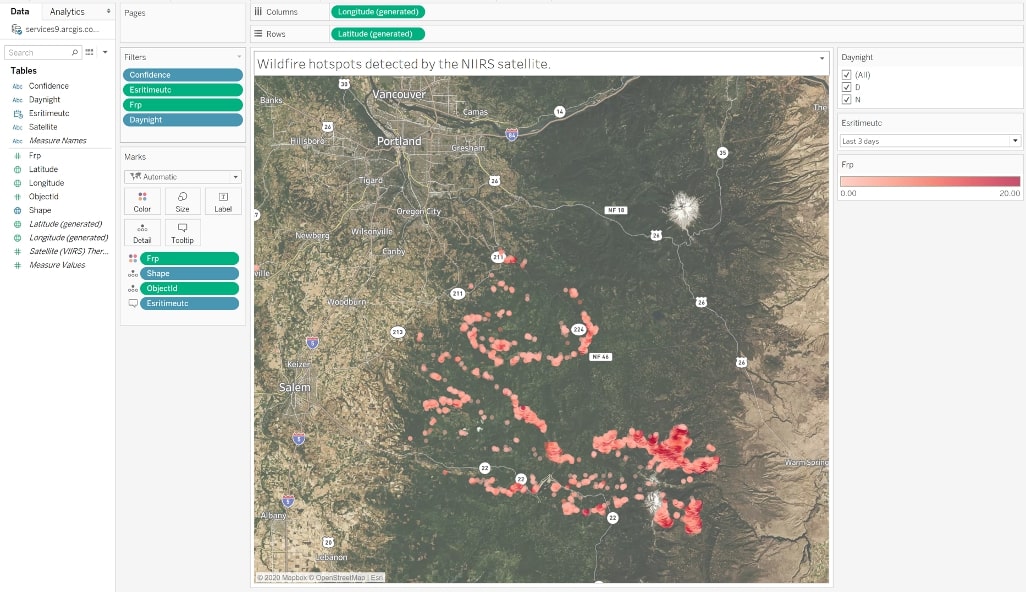This screenshot has height=592, width=1026.
Task: Click the Search field in Data pane
Action: pos(38,52)
